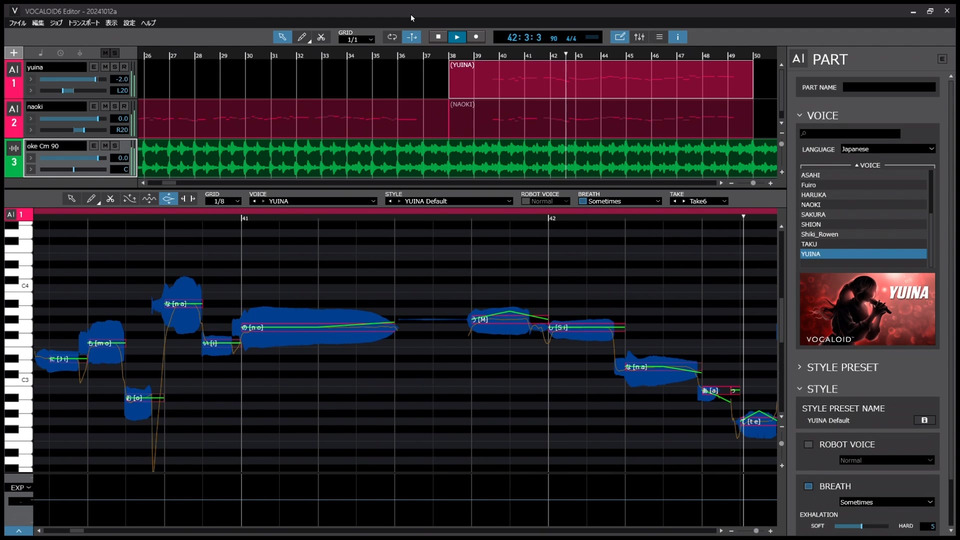Select the vibrato wave tool
960x540 pixels.
tap(149, 198)
